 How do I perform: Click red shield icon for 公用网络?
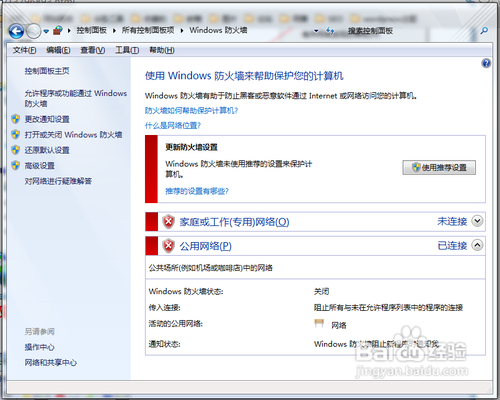169,246
